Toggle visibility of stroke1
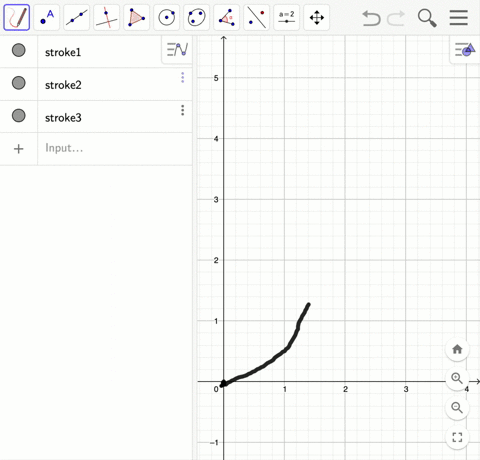This screenshot has height=460, width=480. point(19,50)
